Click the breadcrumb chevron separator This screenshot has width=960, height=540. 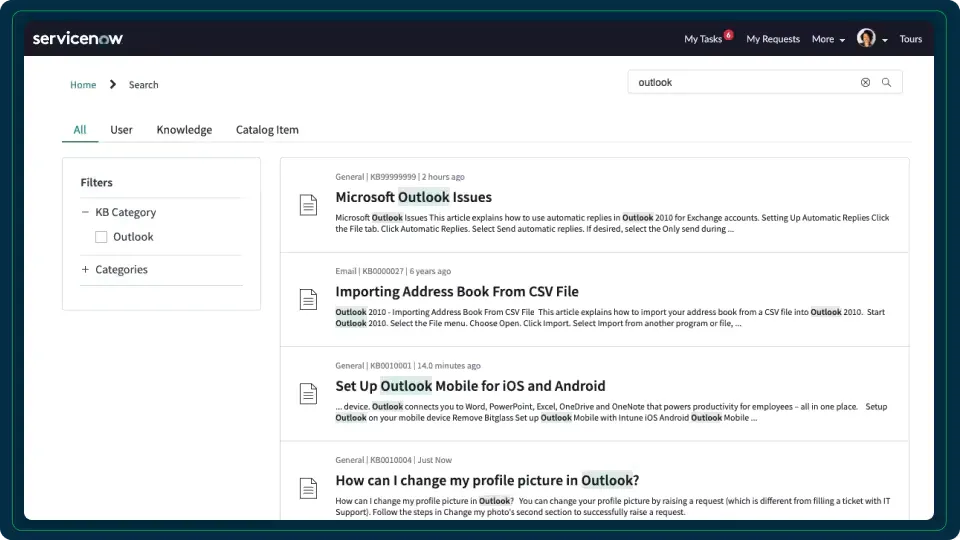[x=113, y=84]
